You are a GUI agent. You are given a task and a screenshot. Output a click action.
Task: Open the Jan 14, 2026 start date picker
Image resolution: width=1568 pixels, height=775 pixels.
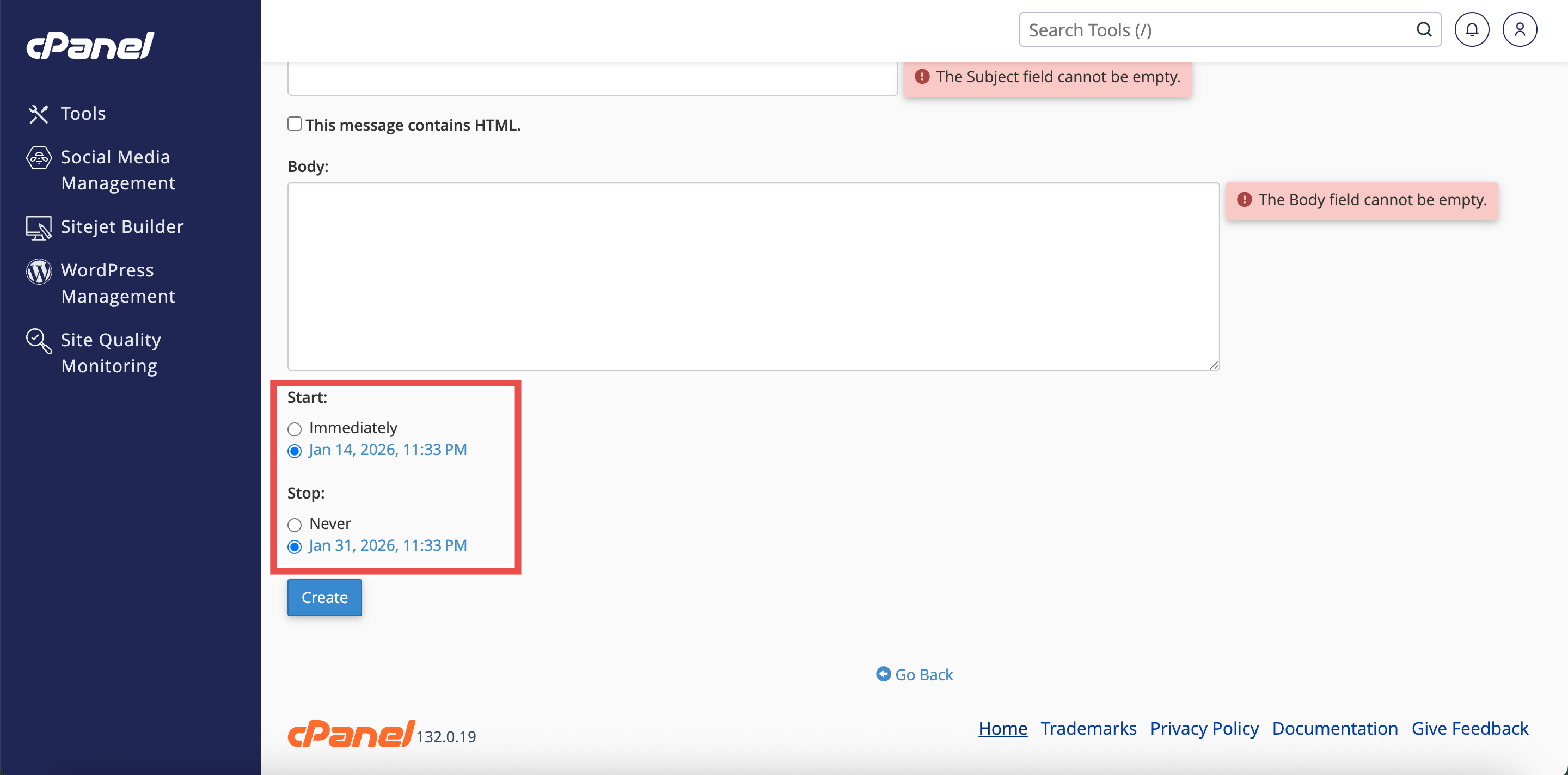[388, 450]
